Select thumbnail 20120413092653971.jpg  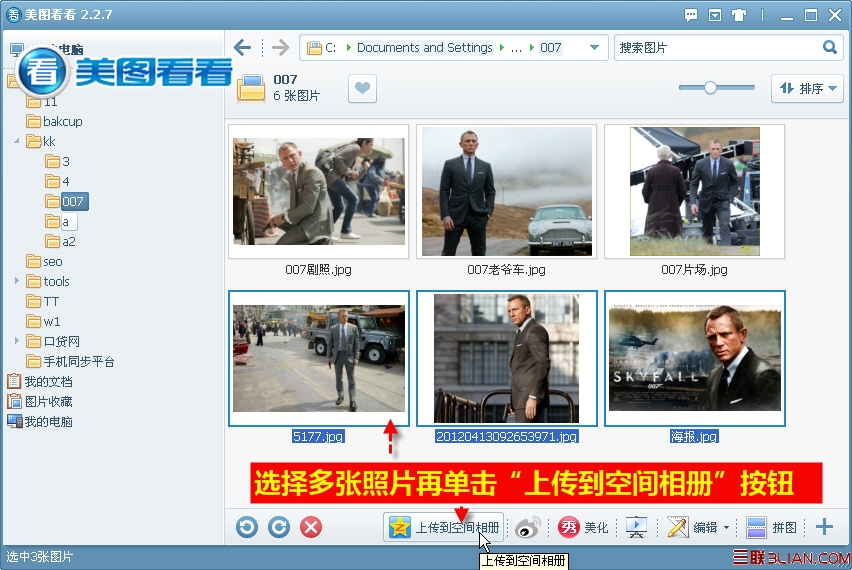[x=506, y=359]
